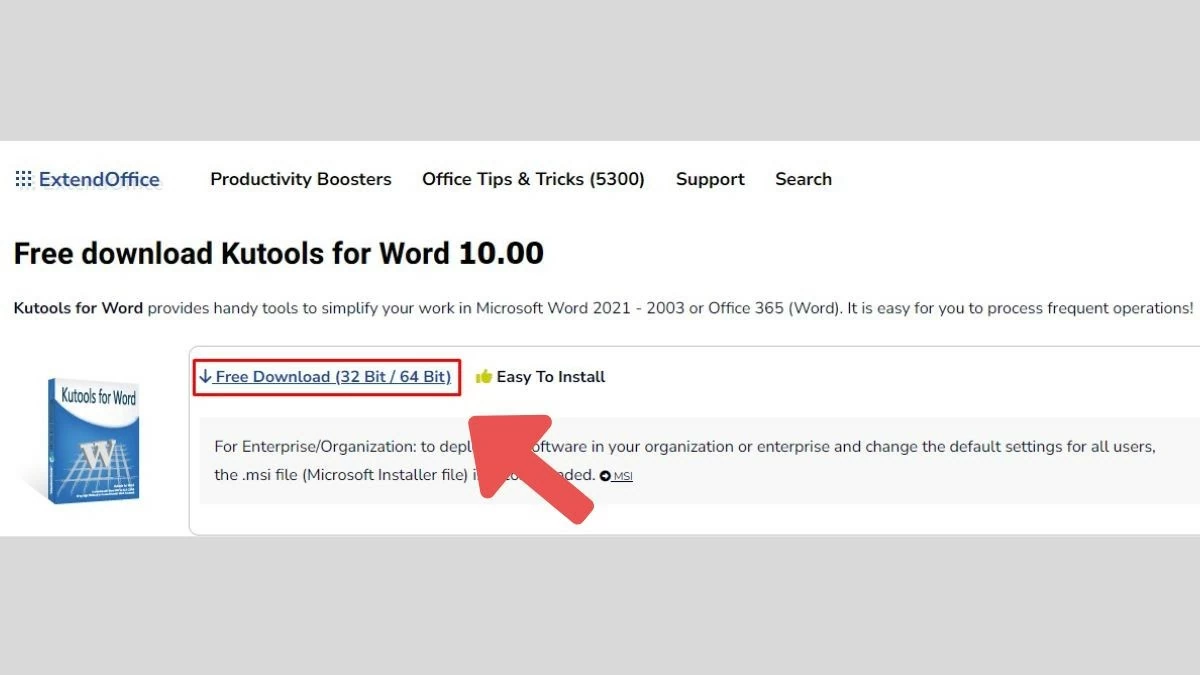Click the W logo on the product box
The image size is (1200, 675).
pyautogui.click(x=97, y=454)
